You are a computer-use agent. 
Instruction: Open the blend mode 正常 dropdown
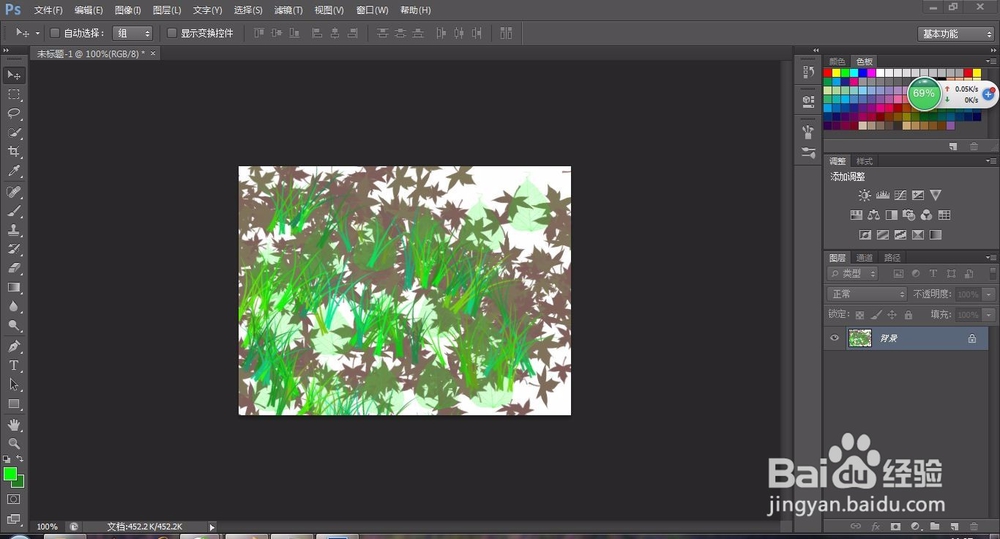point(867,294)
